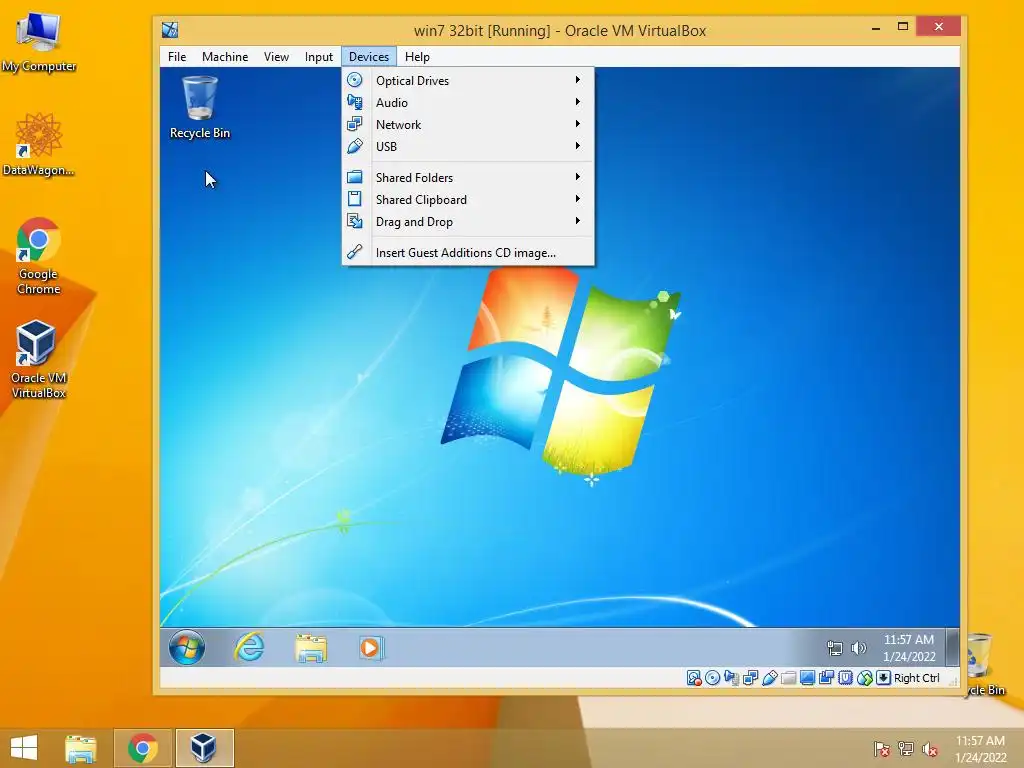
Task: Select the DataWagon desktop shortcut
Action: [x=39, y=144]
